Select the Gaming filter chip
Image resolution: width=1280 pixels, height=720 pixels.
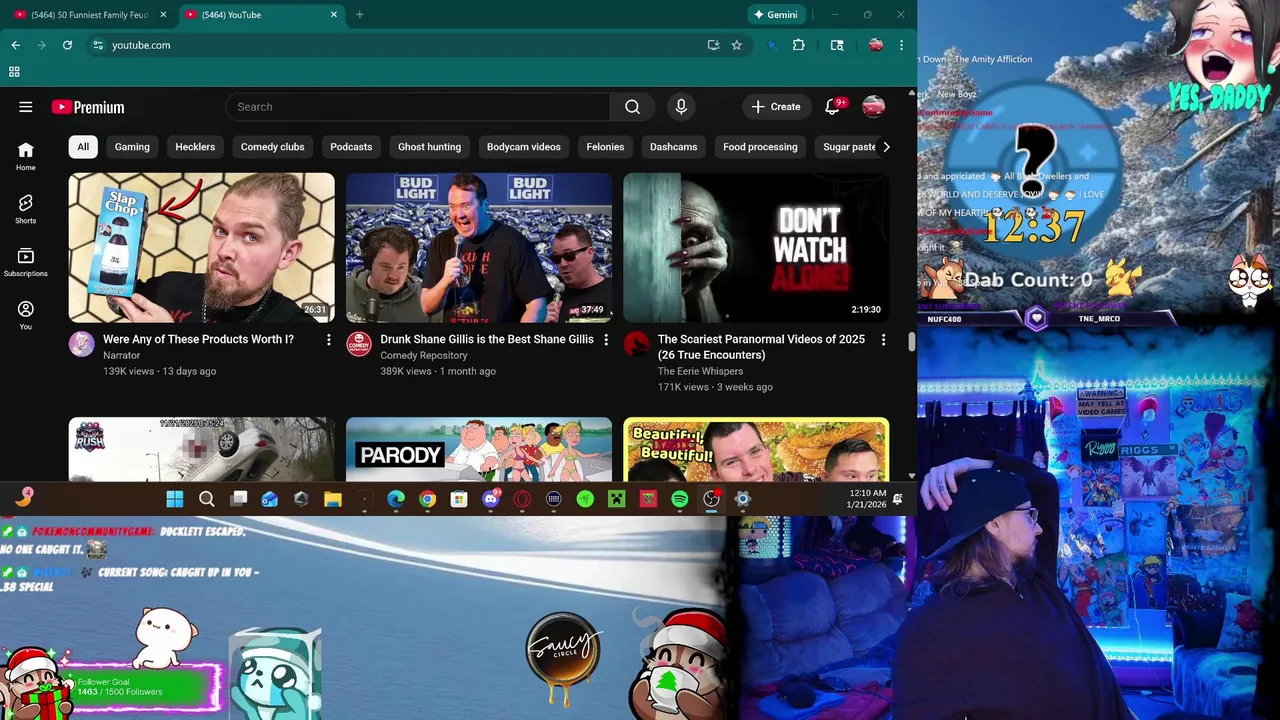[x=132, y=147]
